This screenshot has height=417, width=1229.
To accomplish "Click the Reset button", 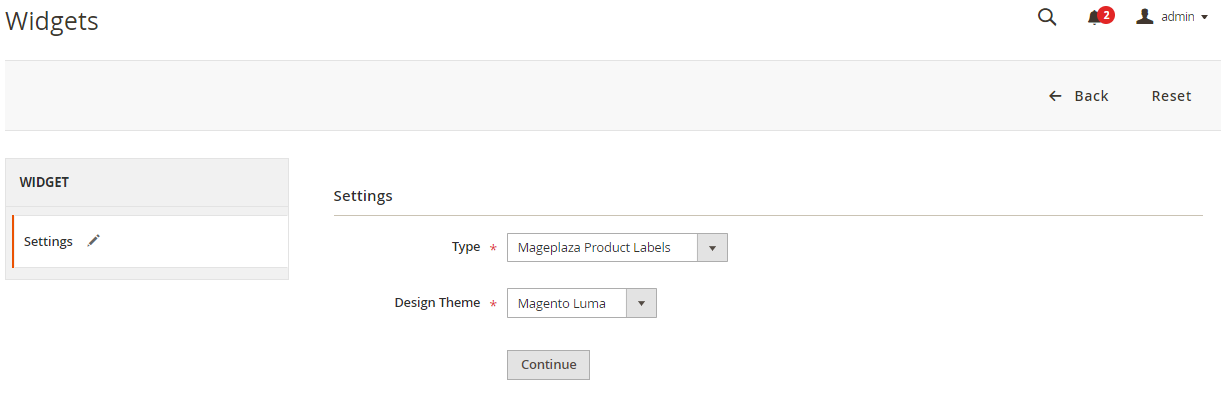I will point(1171,96).
